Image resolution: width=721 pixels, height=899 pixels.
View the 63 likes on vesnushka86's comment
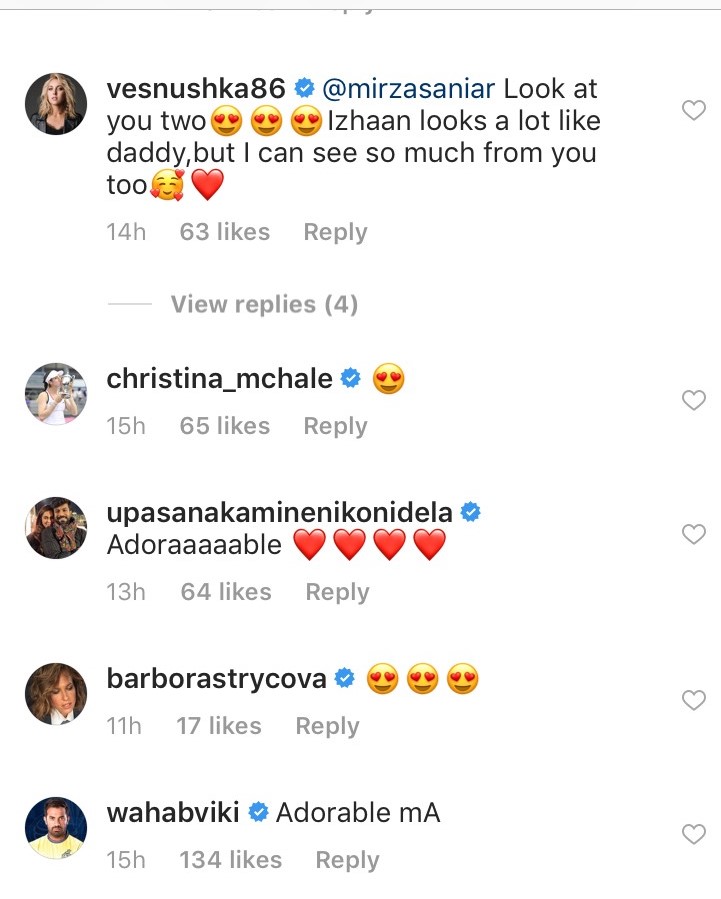tap(224, 232)
